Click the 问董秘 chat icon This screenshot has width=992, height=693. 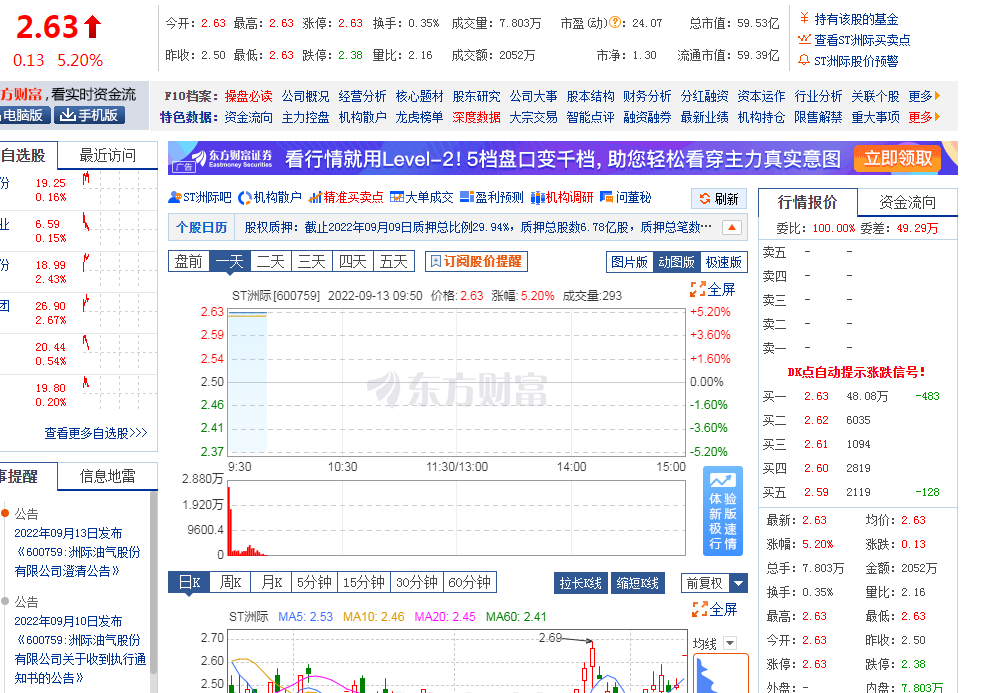607,197
